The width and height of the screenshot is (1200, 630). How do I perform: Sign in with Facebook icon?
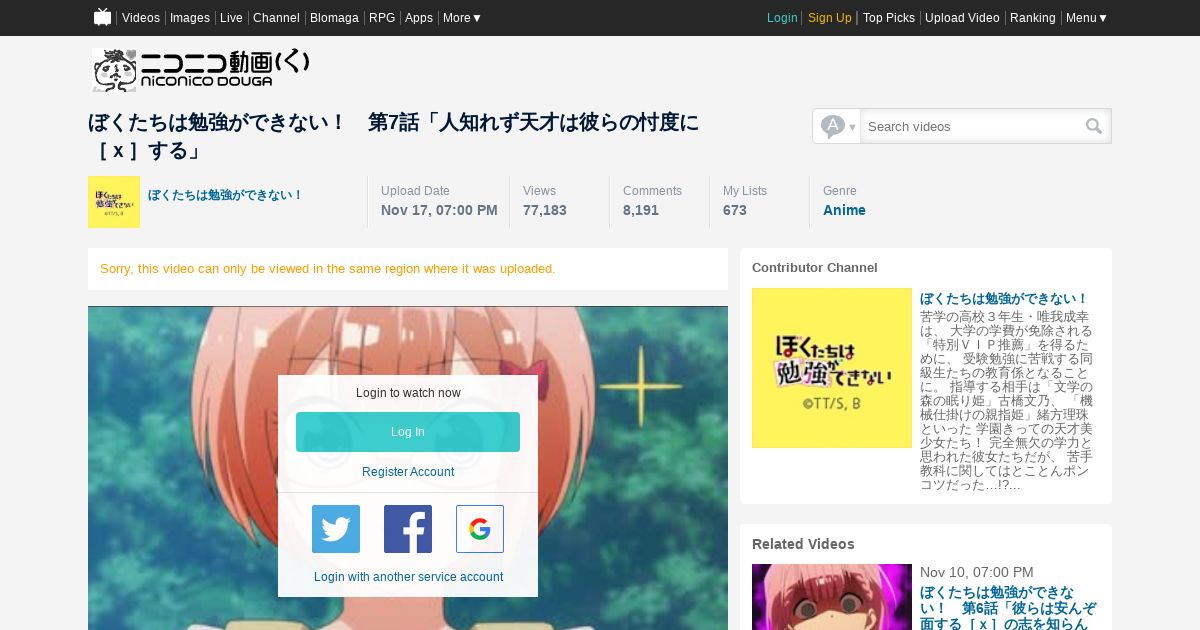coord(408,529)
